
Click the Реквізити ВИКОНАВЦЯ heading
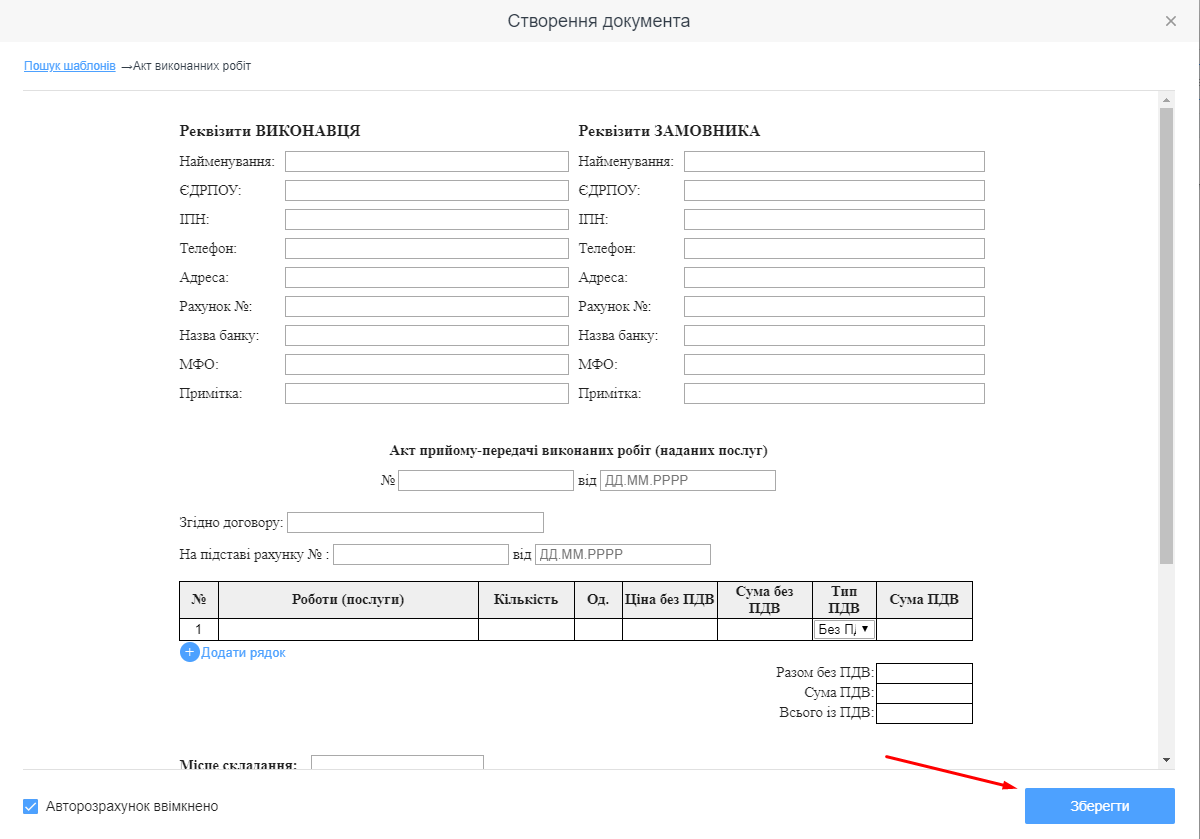[x=270, y=131]
